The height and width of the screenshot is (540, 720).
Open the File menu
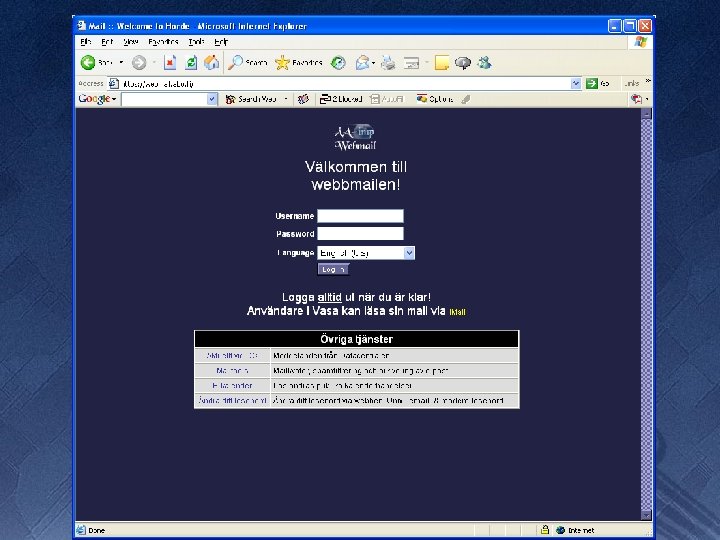pos(86,42)
